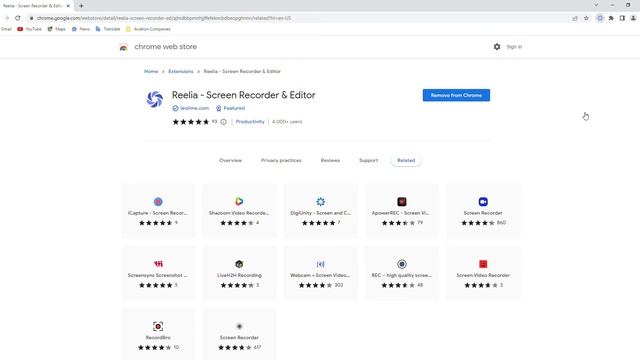
Task: Open the REC high quality screen icon
Action: [x=402, y=264]
